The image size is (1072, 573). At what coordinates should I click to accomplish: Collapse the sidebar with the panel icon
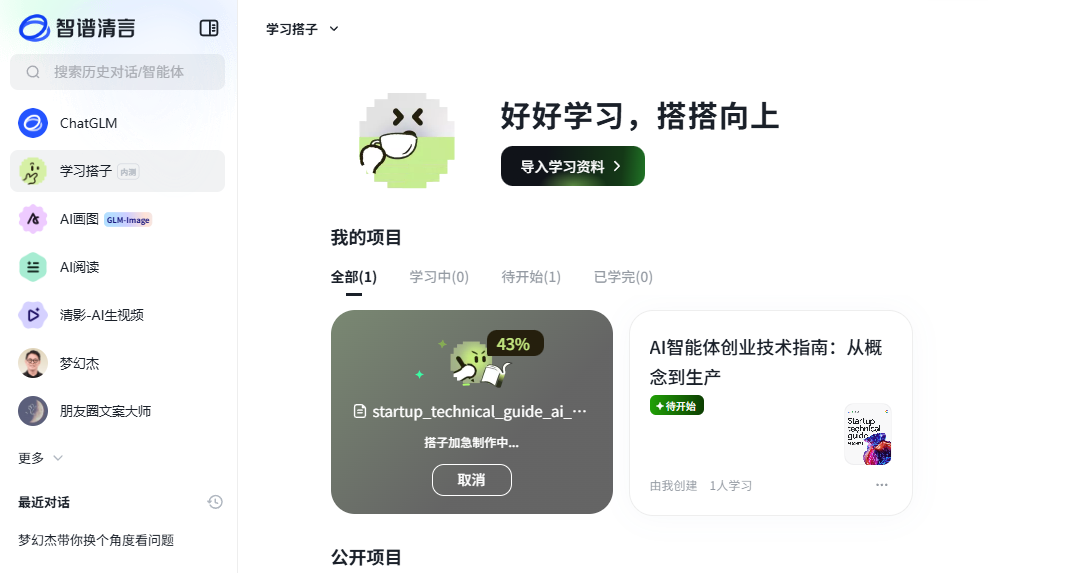(x=209, y=28)
